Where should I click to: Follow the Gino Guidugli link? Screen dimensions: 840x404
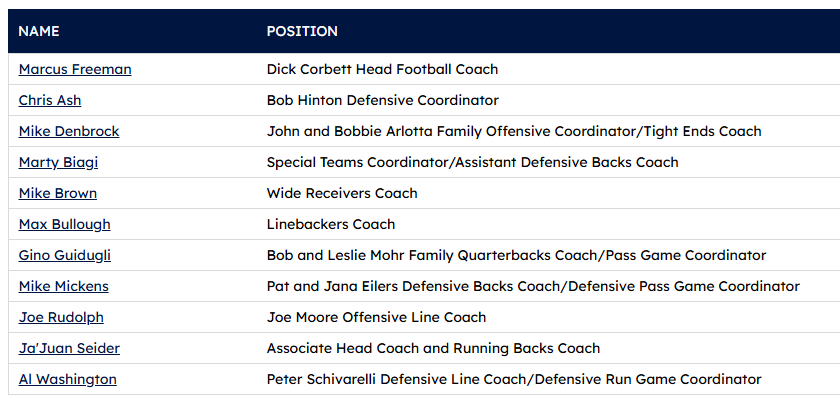65,255
